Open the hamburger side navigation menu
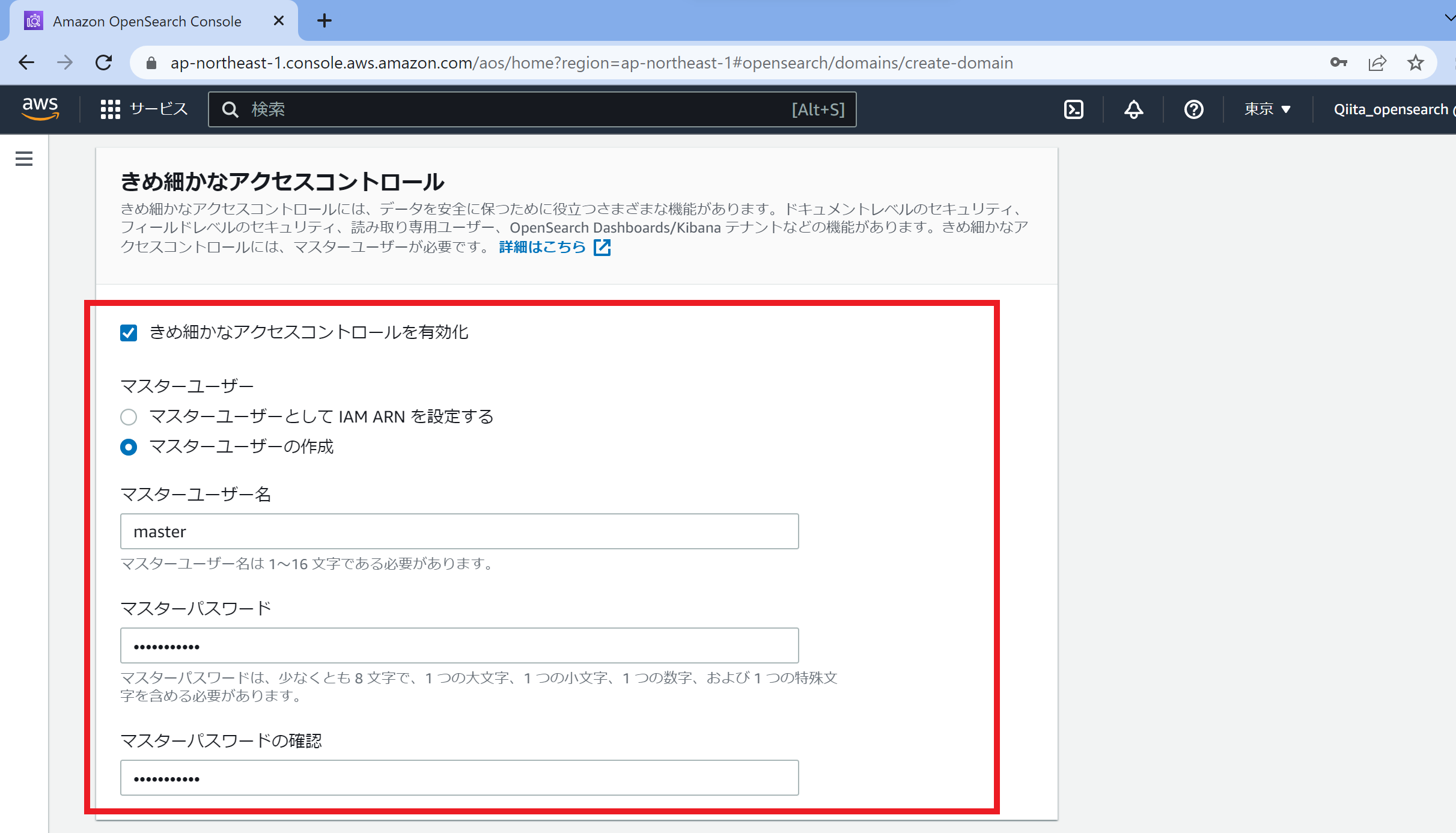This screenshot has width=1456, height=833. click(x=24, y=159)
